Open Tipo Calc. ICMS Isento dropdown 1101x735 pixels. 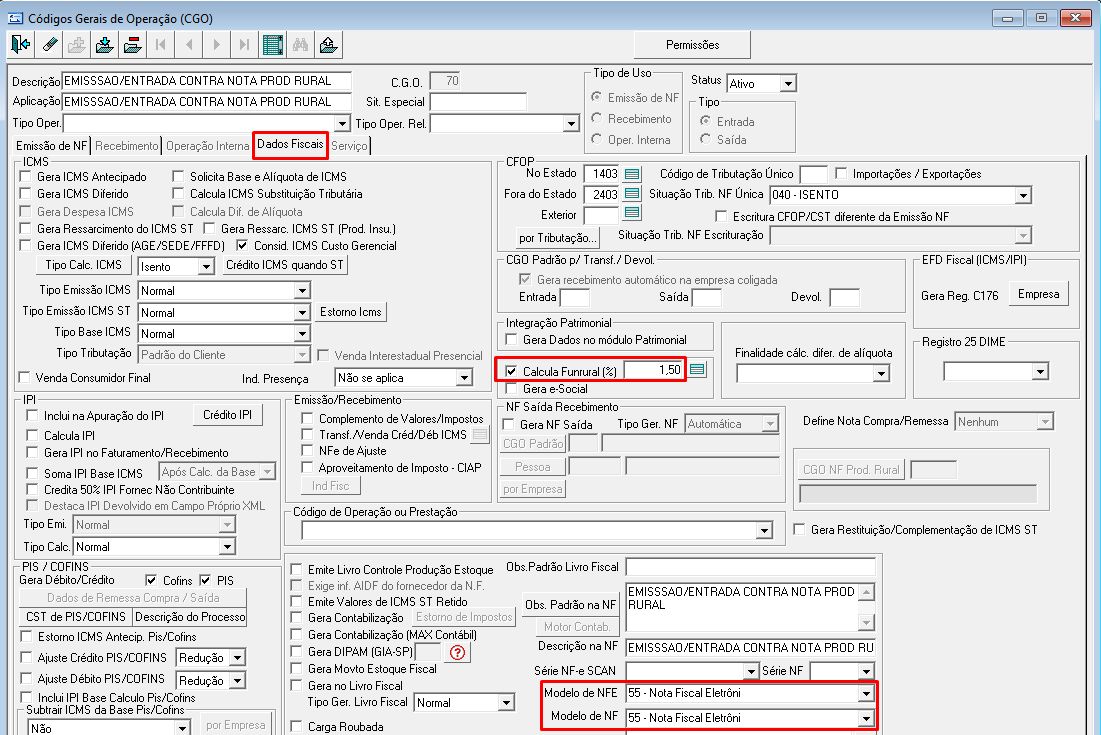tap(206, 267)
